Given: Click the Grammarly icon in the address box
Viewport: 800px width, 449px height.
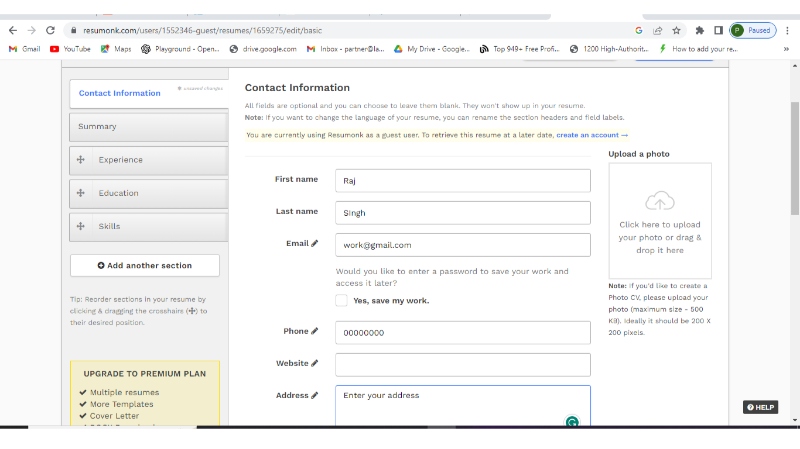Looking at the screenshot, I should pyautogui.click(x=572, y=422).
